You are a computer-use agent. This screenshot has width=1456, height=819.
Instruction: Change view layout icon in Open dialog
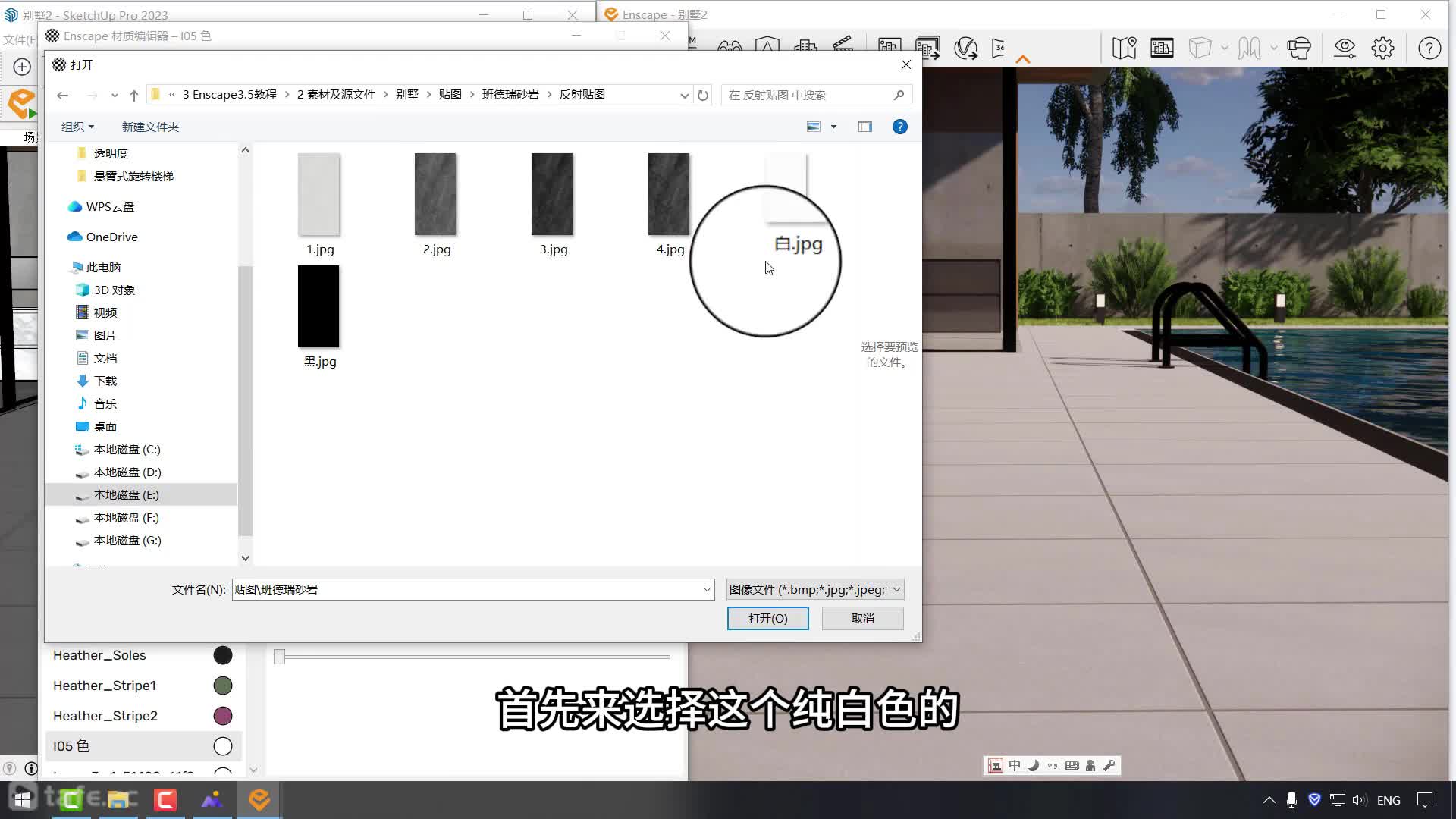814,127
